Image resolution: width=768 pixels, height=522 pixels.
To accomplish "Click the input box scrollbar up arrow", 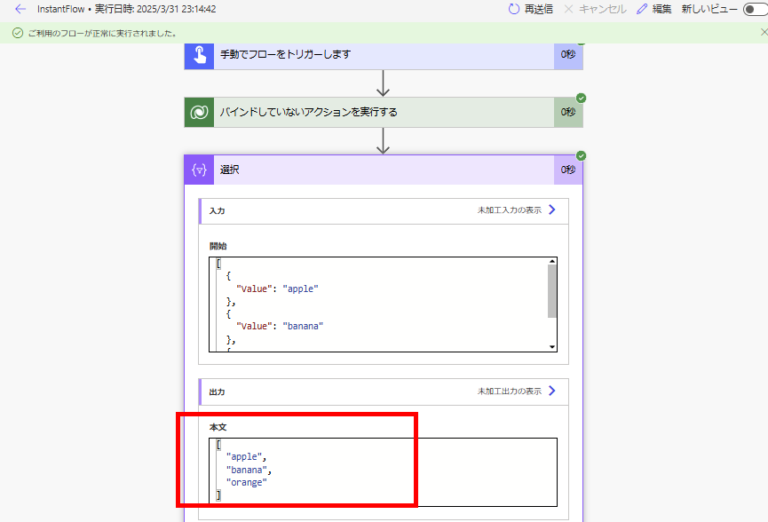I will 552,262.
